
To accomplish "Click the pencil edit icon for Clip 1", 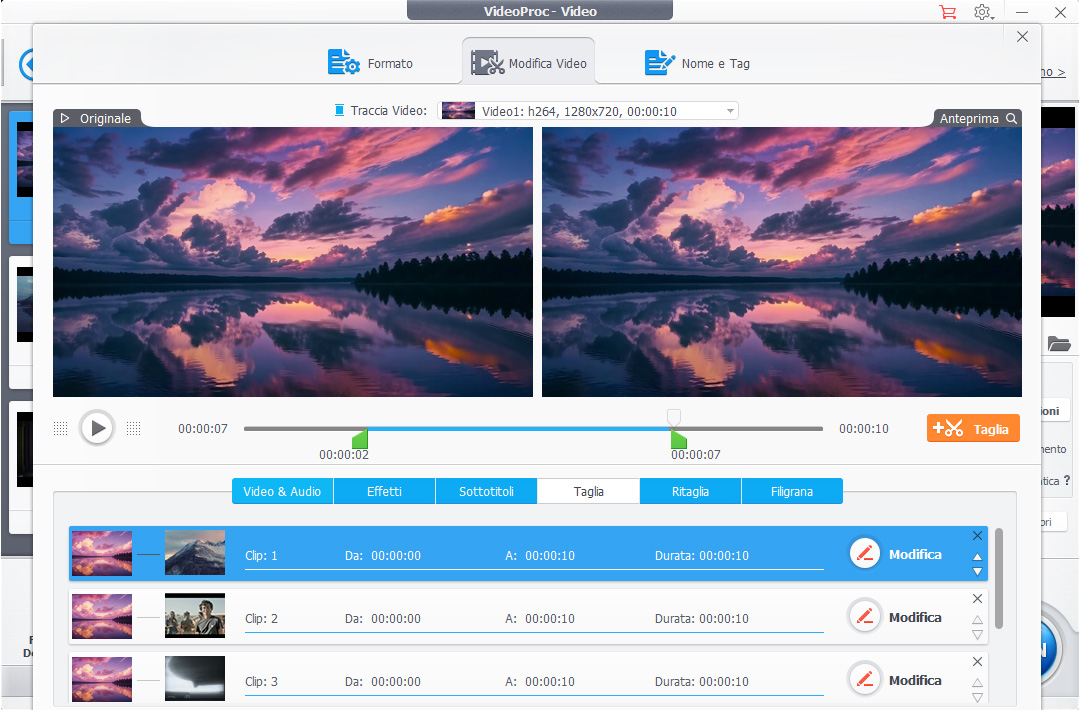I will click(865, 554).
